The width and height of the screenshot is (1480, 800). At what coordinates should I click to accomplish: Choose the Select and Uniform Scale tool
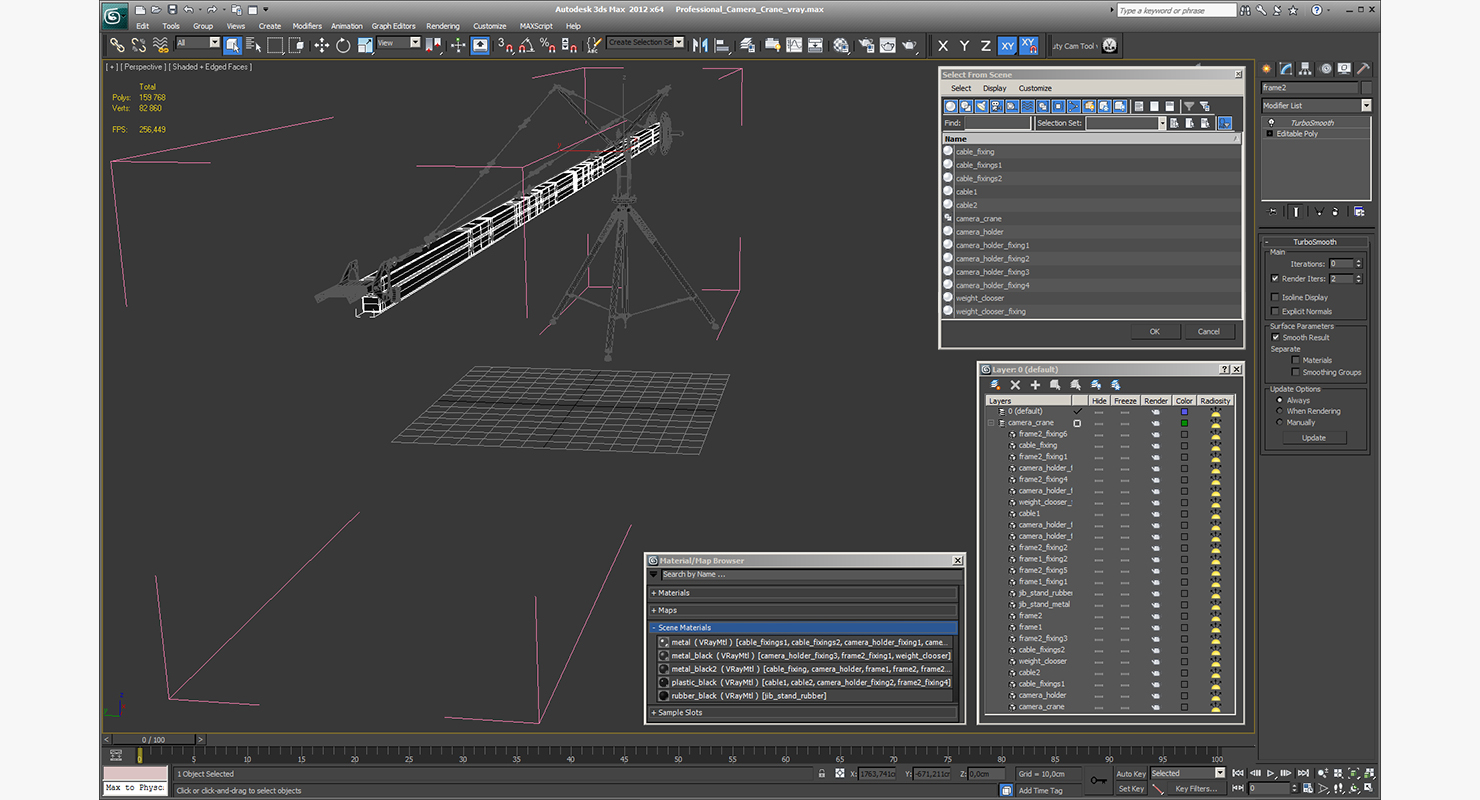[365, 45]
